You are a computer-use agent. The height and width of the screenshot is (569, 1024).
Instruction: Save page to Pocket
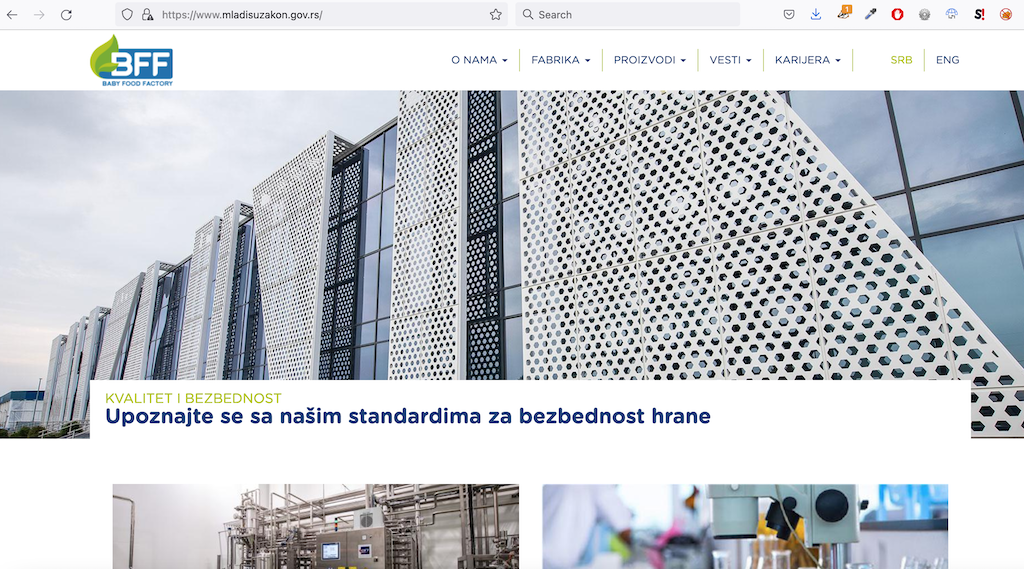coord(789,14)
